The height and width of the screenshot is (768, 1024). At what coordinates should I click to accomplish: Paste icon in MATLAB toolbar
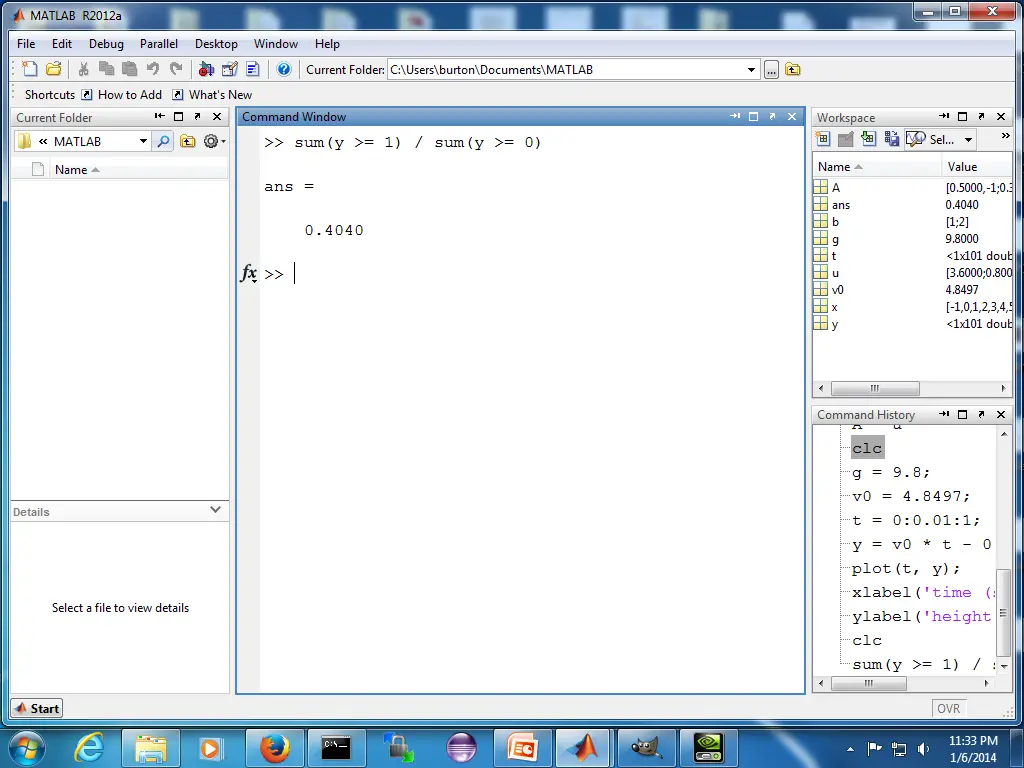click(x=129, y=69)
